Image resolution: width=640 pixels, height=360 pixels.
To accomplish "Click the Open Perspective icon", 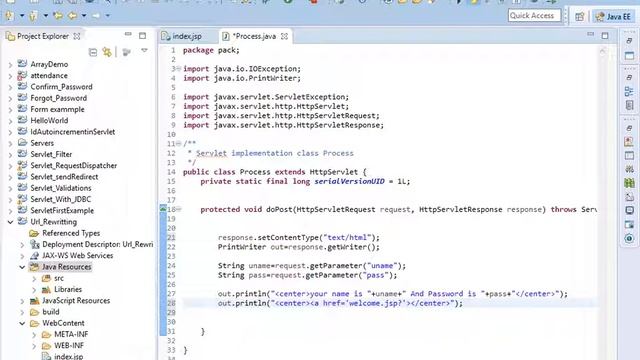I will click(580, 16).
